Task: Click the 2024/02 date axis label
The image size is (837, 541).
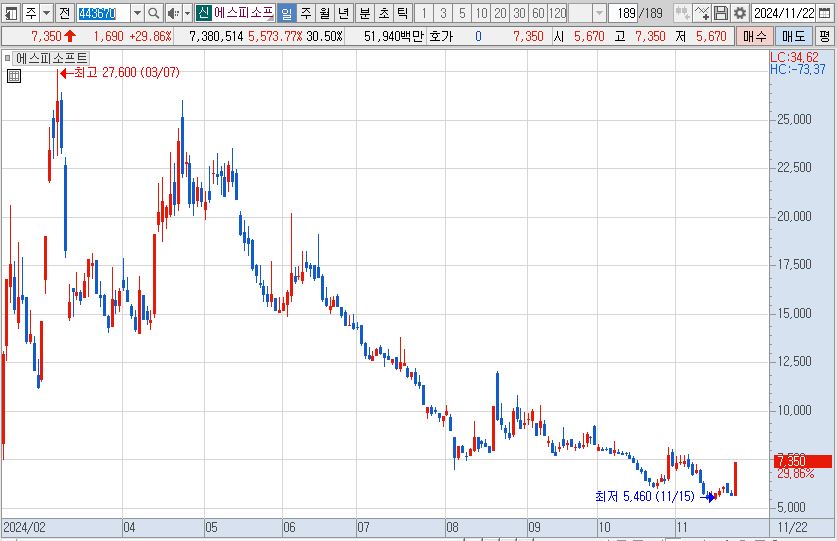Action: [x=25, y=528]
